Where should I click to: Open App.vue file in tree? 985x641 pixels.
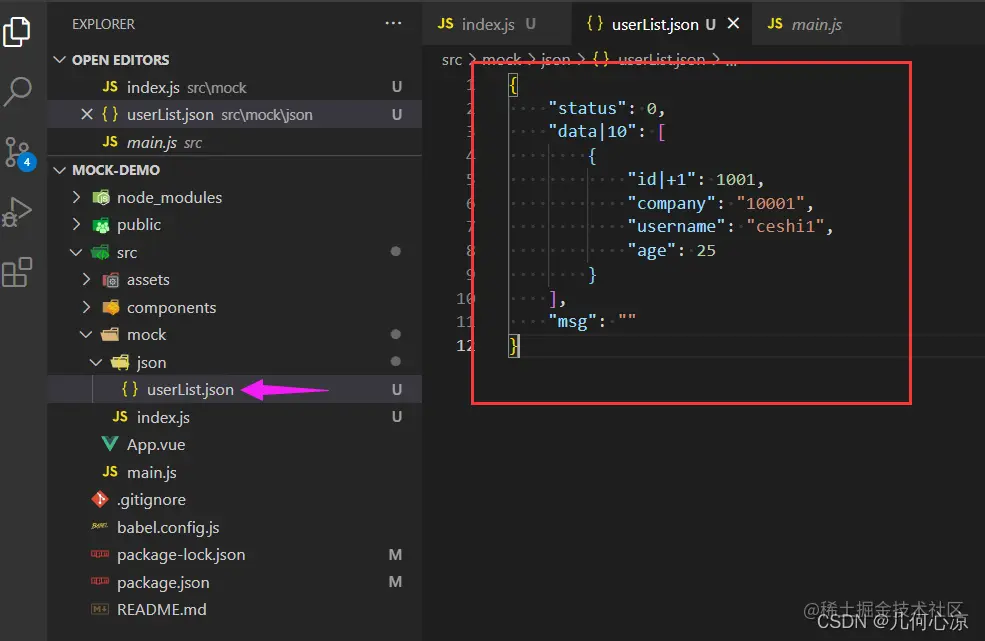[x=234, y=444]
